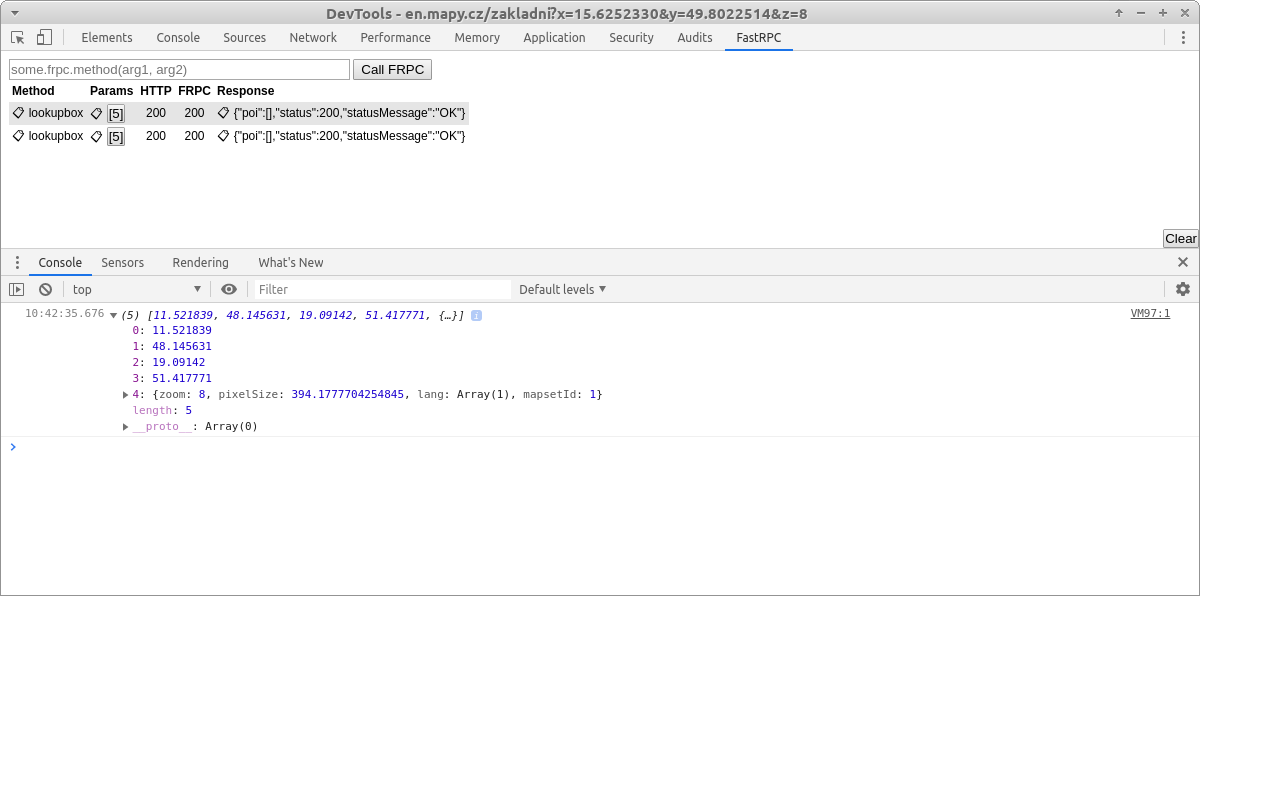Select the inspect element cursor tool

coord(16,35)
